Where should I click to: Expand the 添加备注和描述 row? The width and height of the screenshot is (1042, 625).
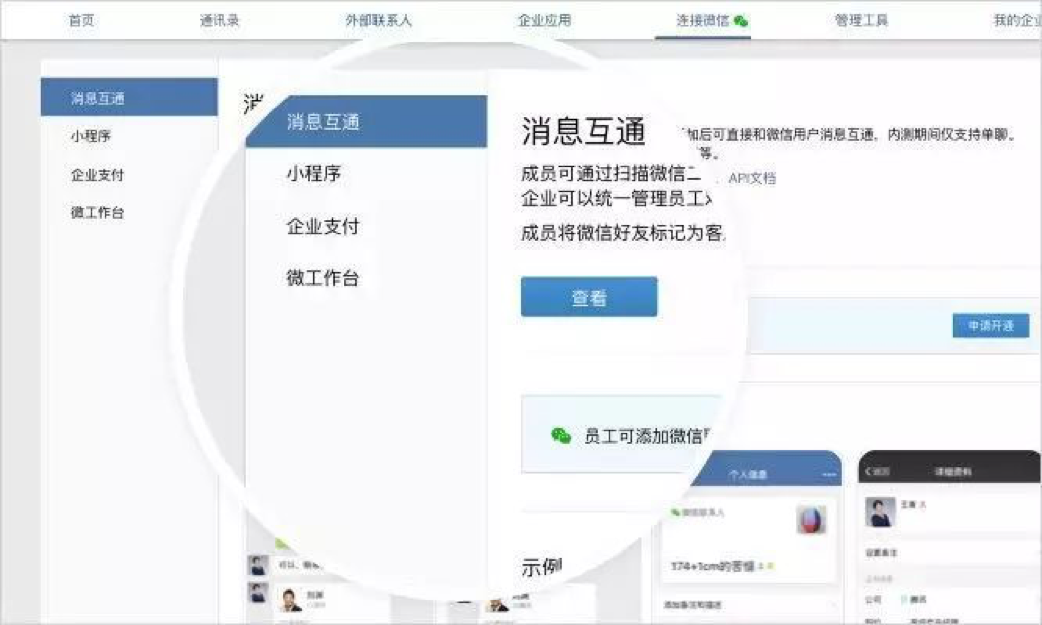700,605
